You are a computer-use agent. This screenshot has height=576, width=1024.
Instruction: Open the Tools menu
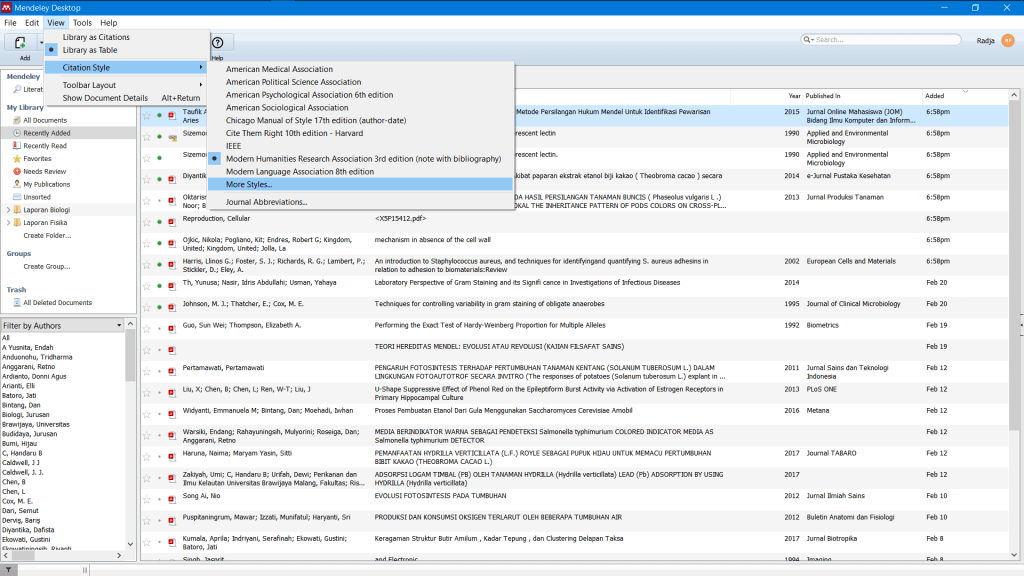[82, 22]
